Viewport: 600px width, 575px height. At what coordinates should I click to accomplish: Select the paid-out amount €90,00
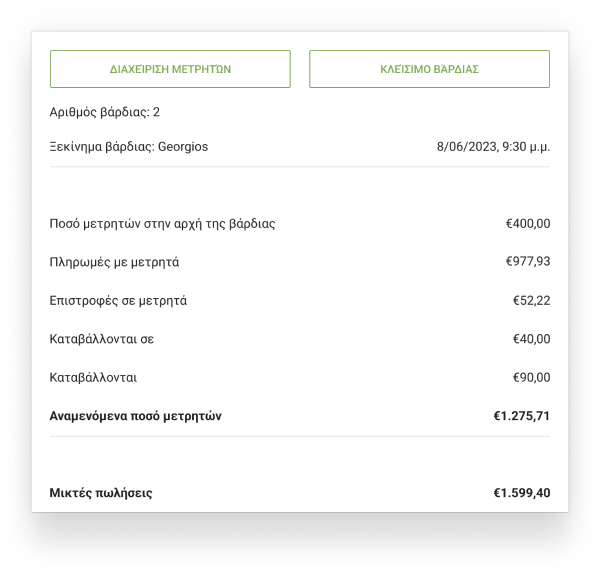(532, 378)
